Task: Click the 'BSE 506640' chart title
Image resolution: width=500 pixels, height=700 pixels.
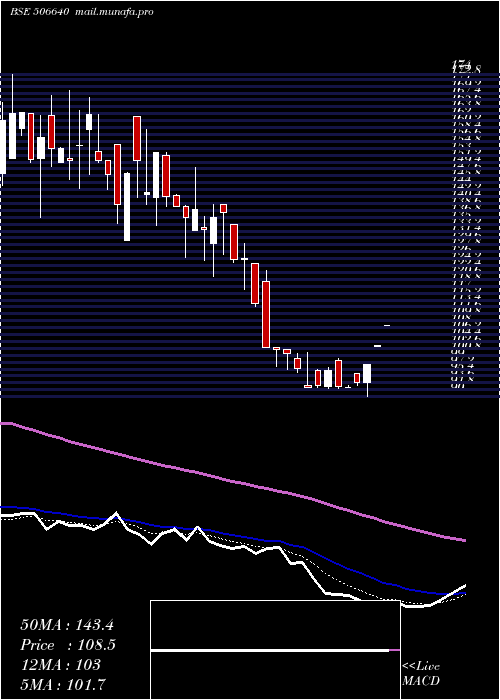Action: coord(39,12)
